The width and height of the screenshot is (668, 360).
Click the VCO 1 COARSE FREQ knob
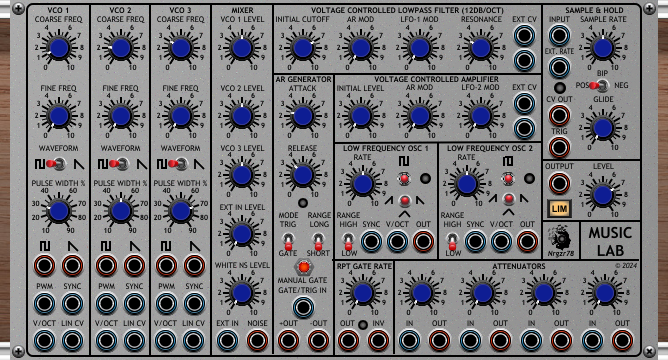click(59, 48)
